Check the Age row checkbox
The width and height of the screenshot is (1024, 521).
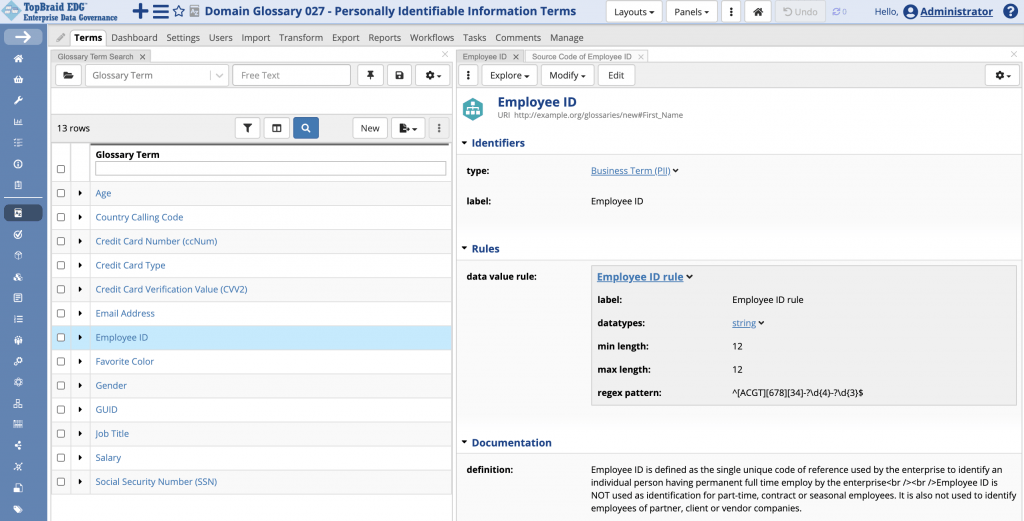(61, 193)
